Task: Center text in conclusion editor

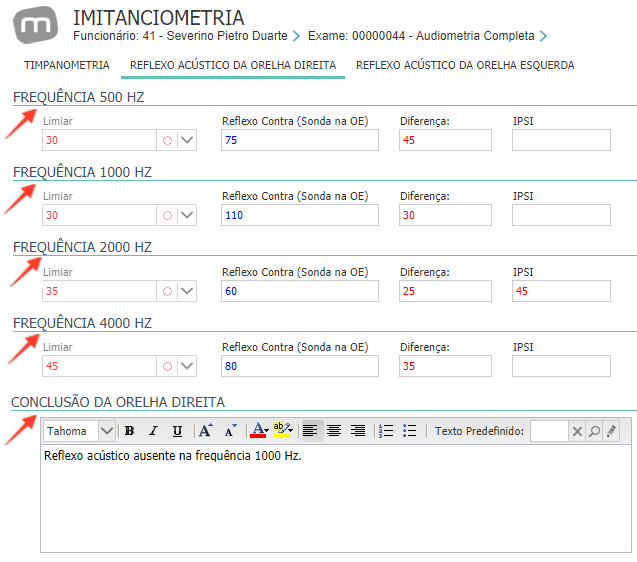Action: tap(334, 431)
